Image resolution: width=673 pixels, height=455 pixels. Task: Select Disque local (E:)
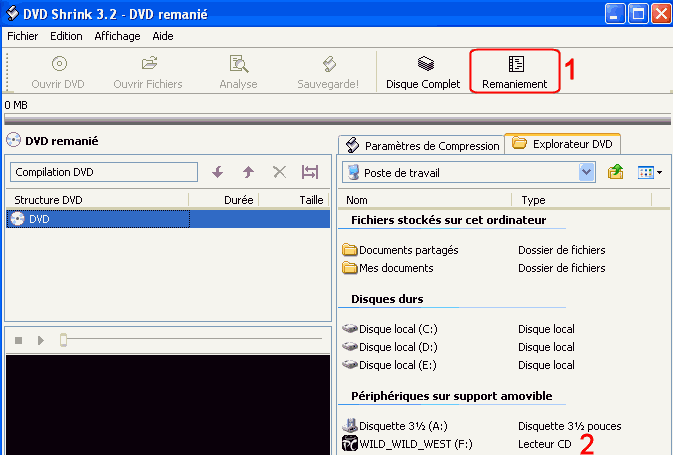(389, 365)
